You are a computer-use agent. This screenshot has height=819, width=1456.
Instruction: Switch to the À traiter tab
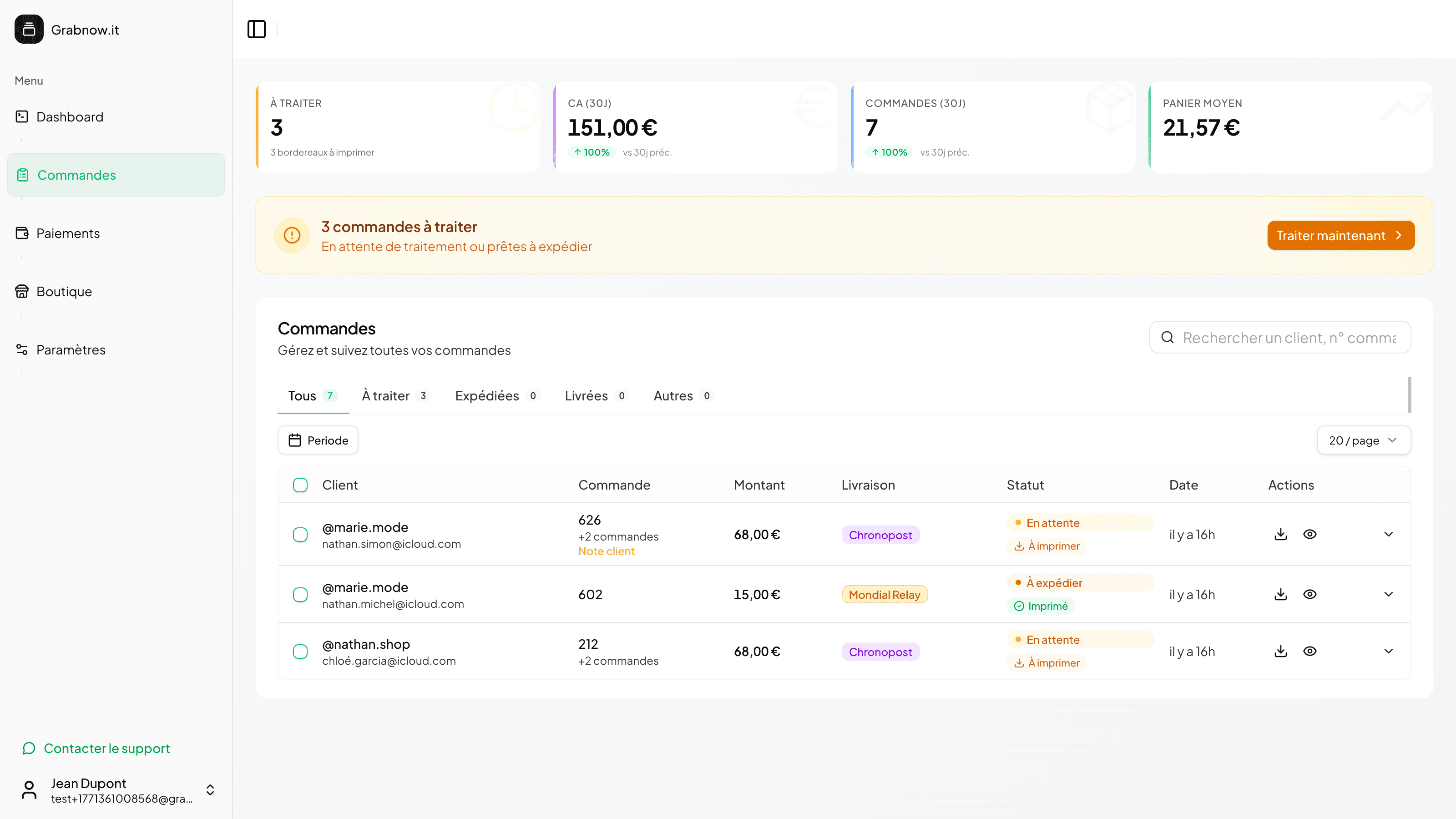(x=386, y=396)
